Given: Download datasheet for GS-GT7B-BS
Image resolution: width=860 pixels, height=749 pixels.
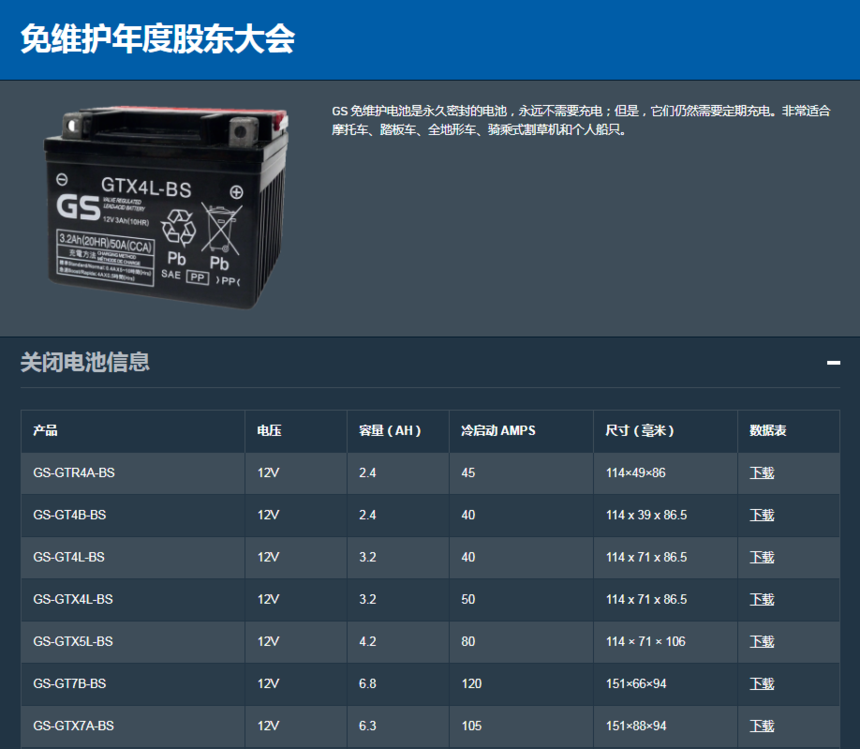Looking at the screenshot, I should (762, 684).
